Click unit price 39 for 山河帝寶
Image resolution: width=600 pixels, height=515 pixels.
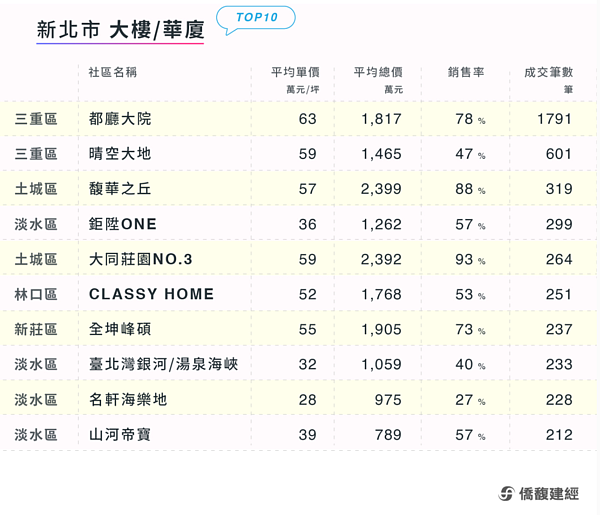click(x=308, y=435)
